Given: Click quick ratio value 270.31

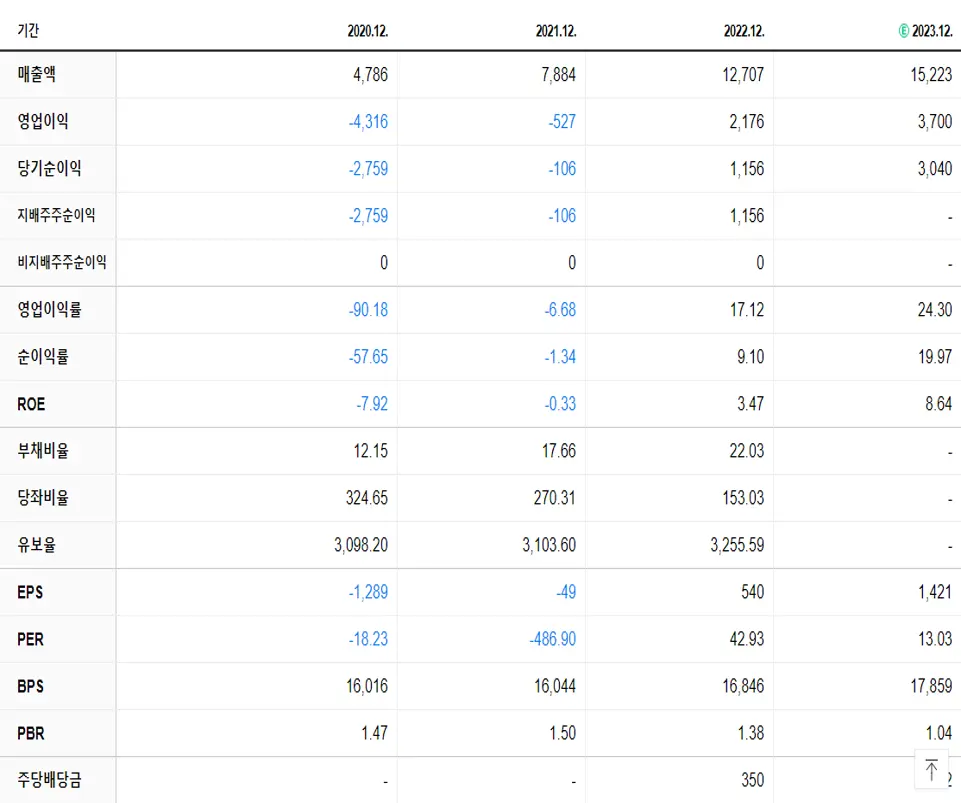Looking at the screenshot, I should [x=555, y=498].
